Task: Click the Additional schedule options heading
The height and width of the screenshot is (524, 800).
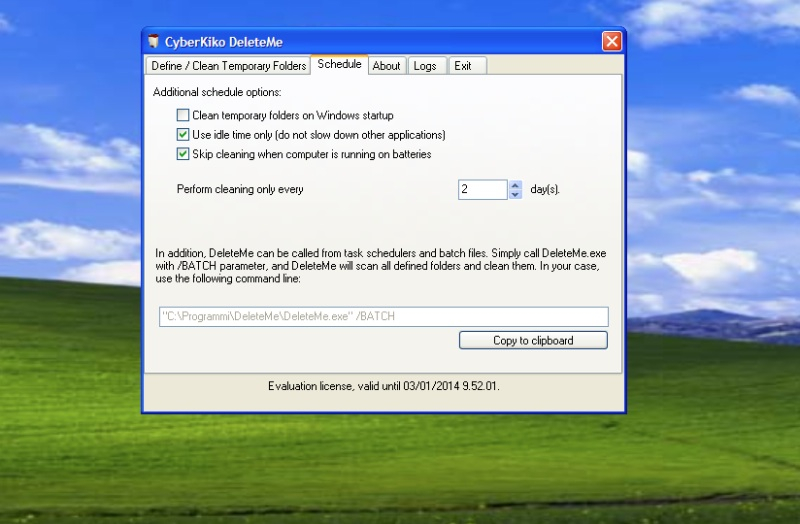Action: (x=217, y=92)
